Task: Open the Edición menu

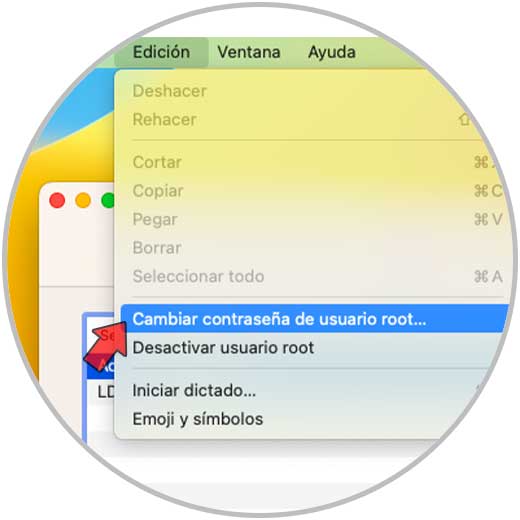Action: tap(162, 52)
